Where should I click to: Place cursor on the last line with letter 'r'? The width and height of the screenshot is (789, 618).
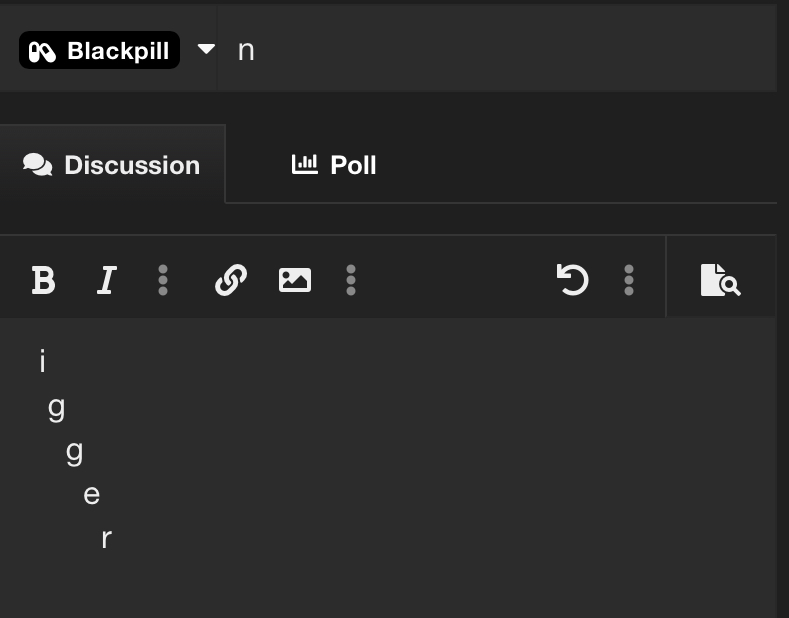106,539
